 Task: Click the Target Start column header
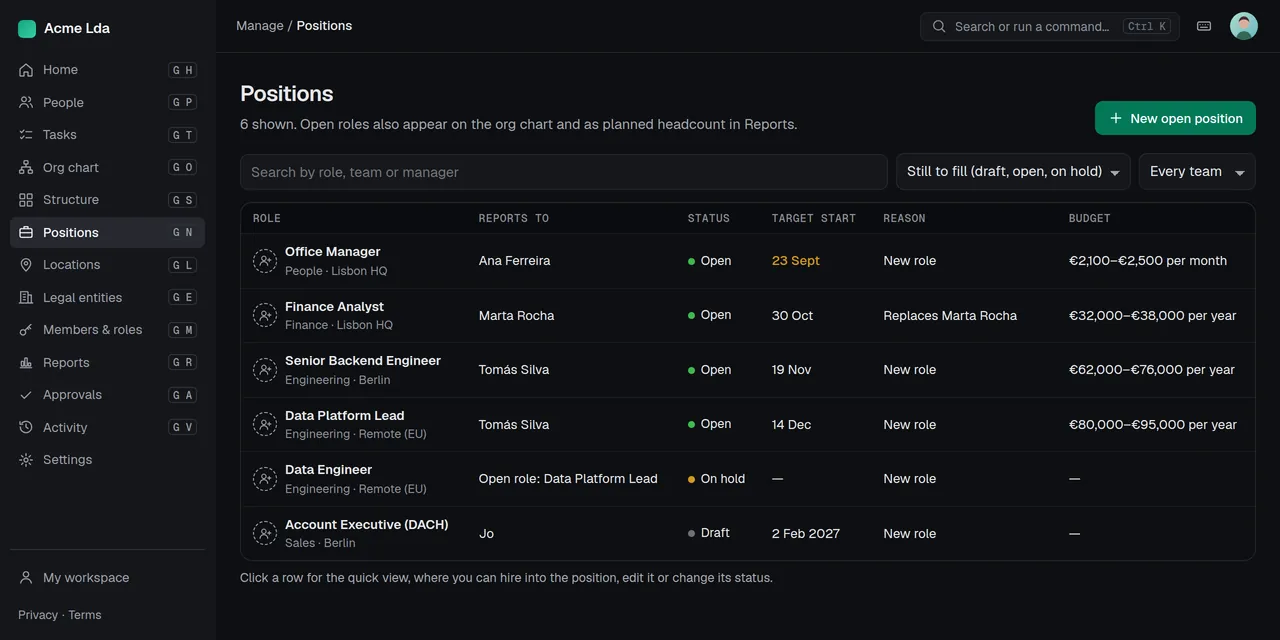pos(814,218)
